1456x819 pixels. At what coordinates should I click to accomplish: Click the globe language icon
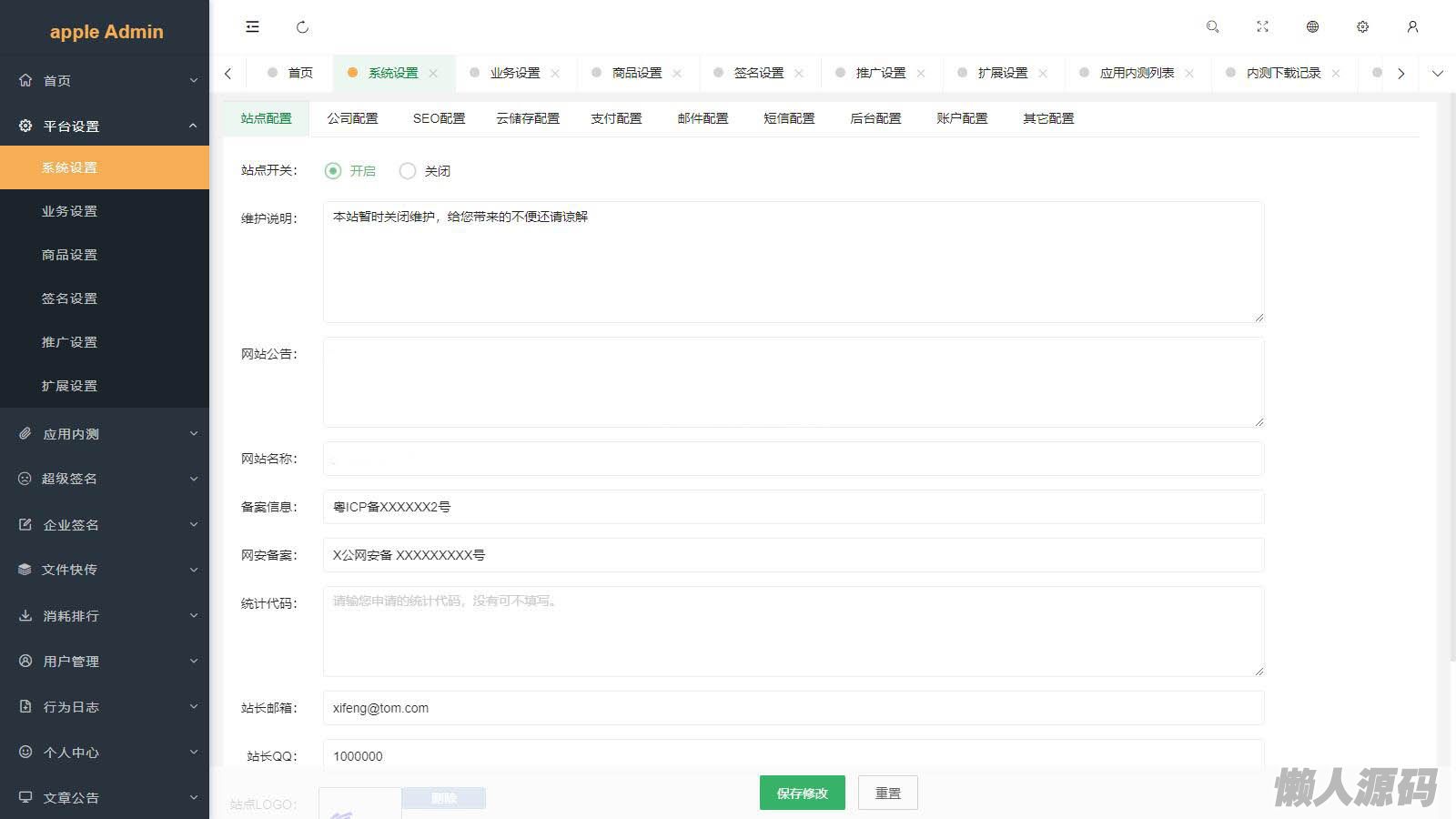(x=1312, y=27)
